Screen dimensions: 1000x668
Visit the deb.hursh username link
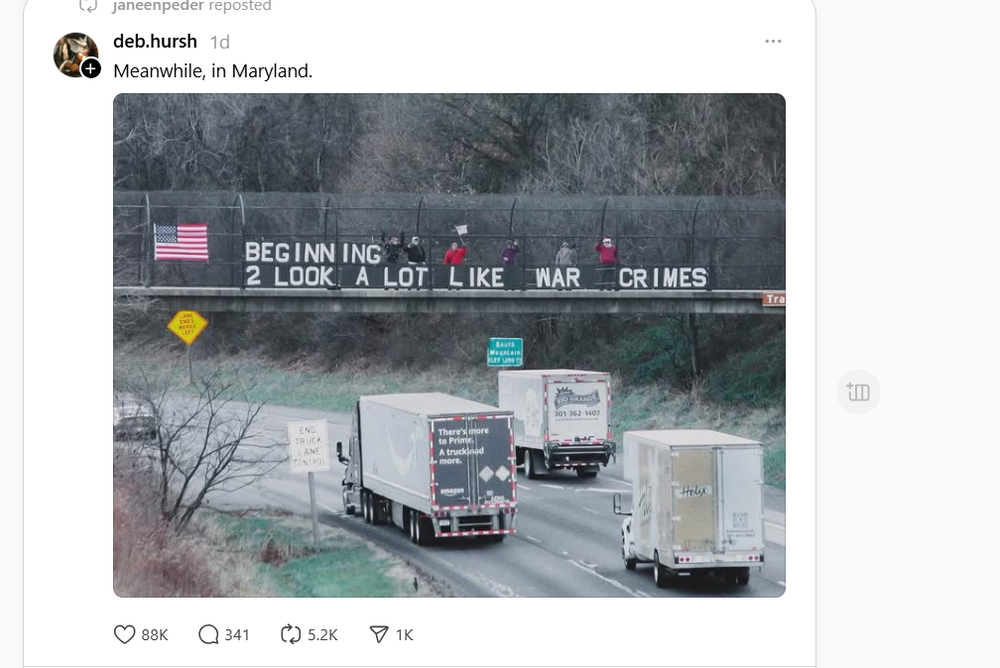[156, 42]
